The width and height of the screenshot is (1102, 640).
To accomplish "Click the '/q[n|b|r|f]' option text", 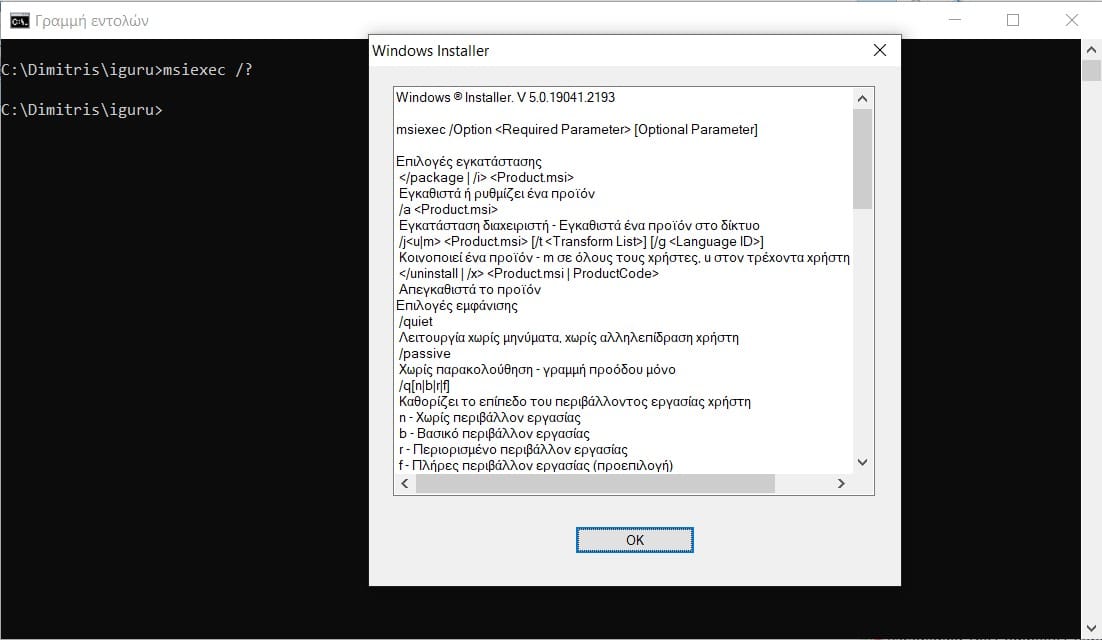I will 424,386.
